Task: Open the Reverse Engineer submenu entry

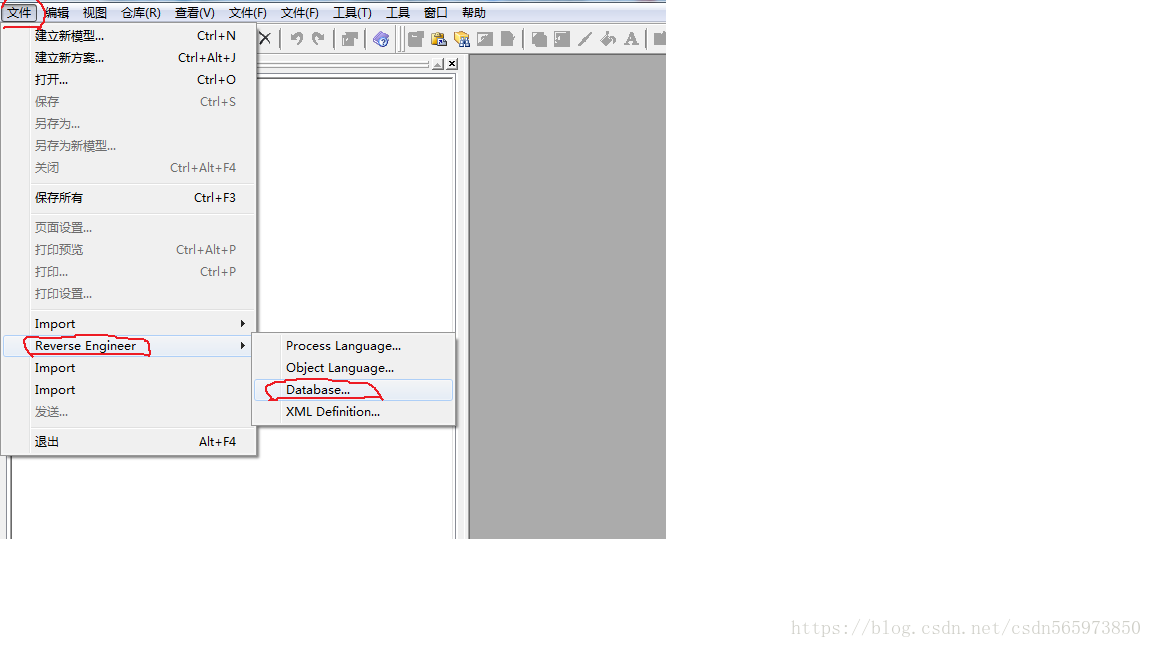Action: click(x=130, y=345)
